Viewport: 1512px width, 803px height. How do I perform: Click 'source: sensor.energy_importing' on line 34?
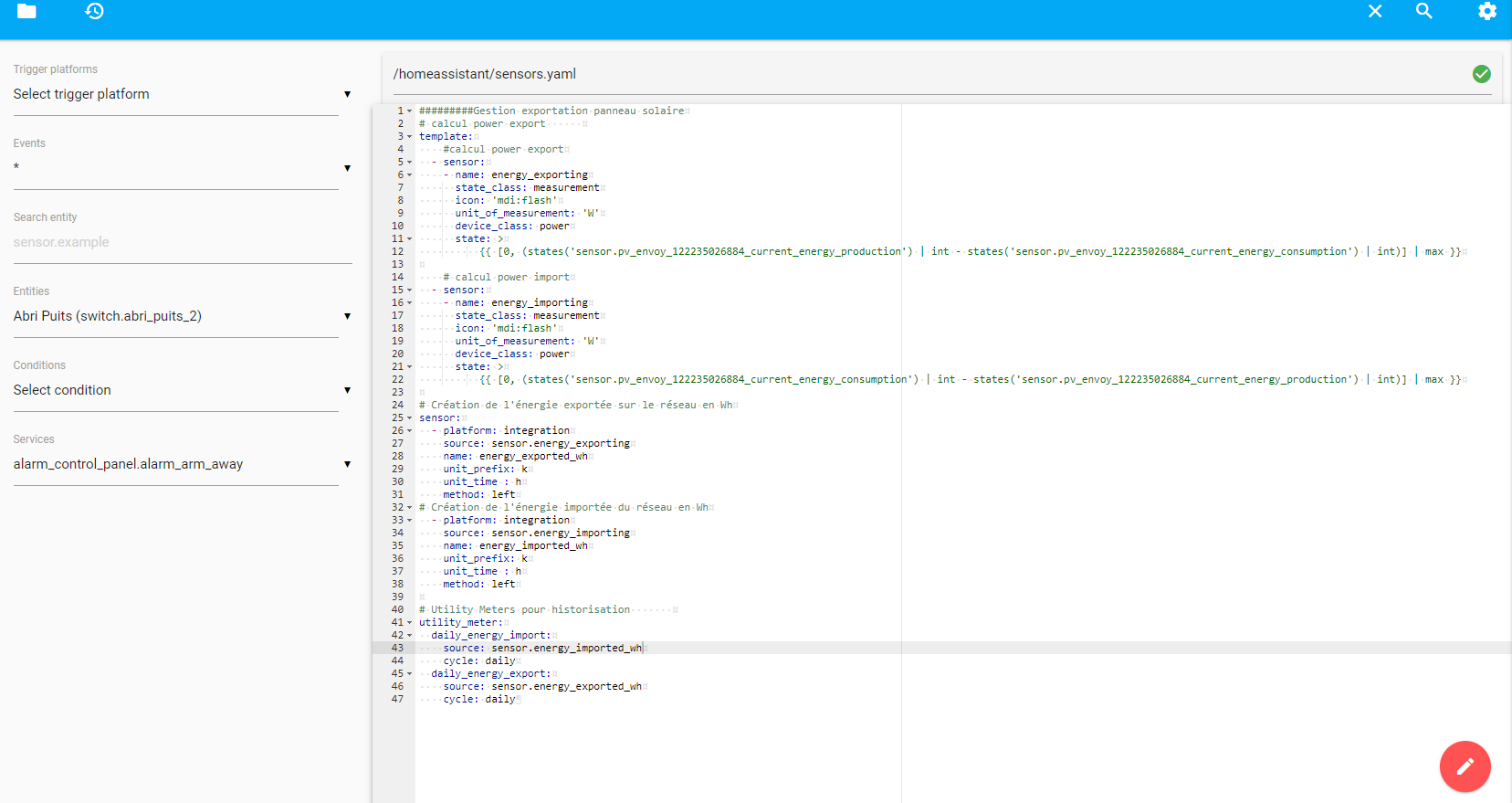[x=537, y=533]
